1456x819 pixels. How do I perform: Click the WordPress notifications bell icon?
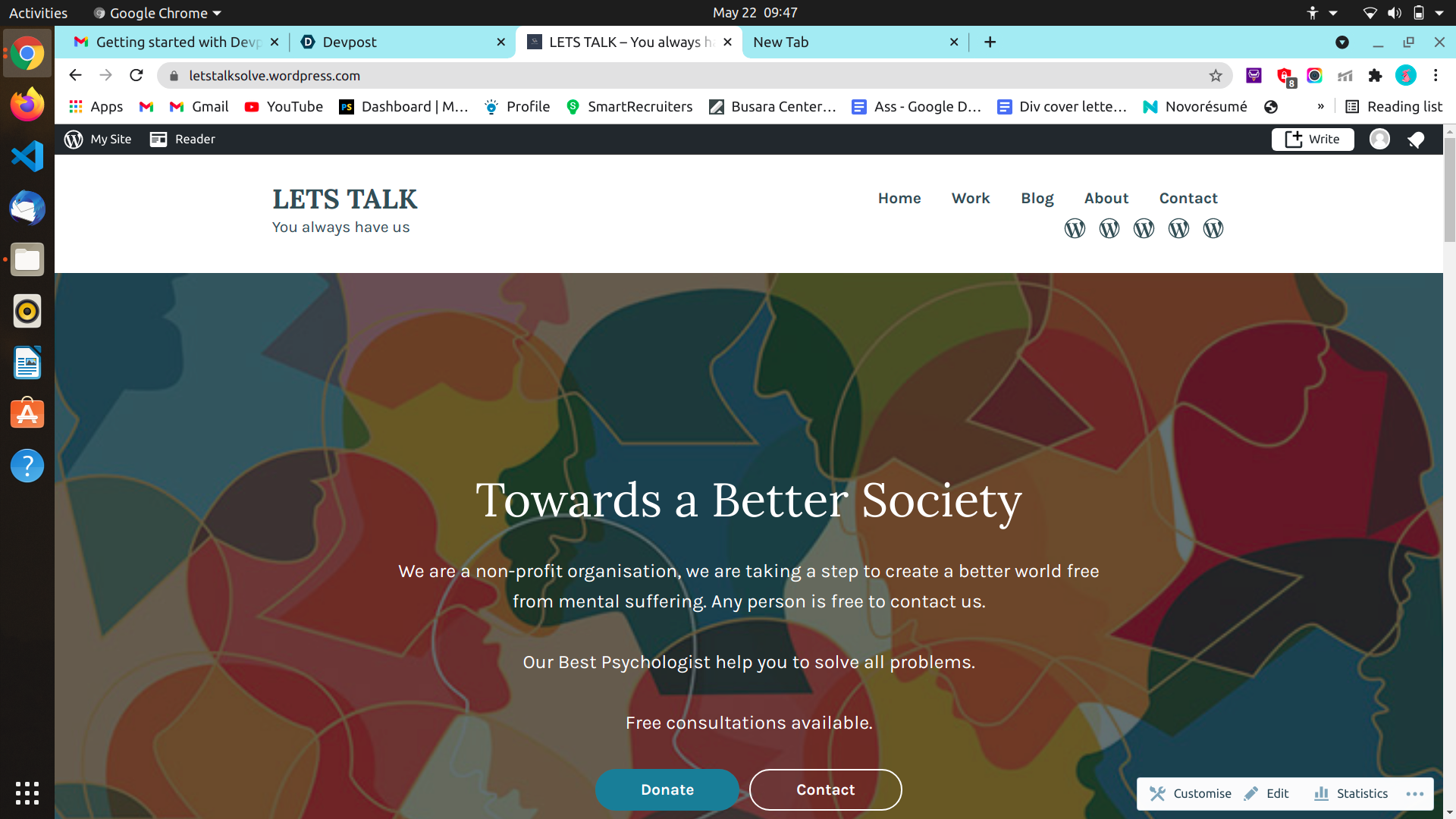pyautogui.click(x=1416, y=140)
